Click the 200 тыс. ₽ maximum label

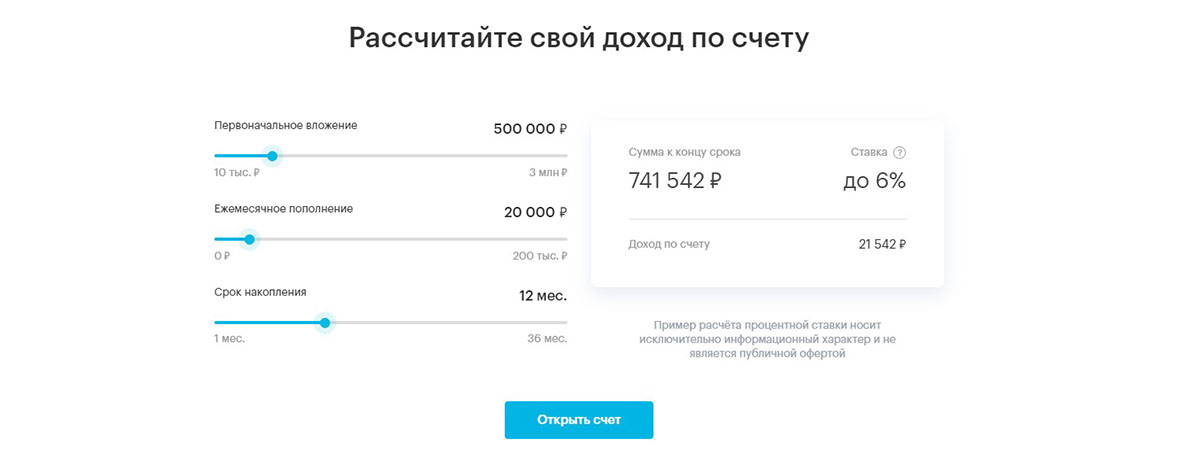click(x=540, y=255)
